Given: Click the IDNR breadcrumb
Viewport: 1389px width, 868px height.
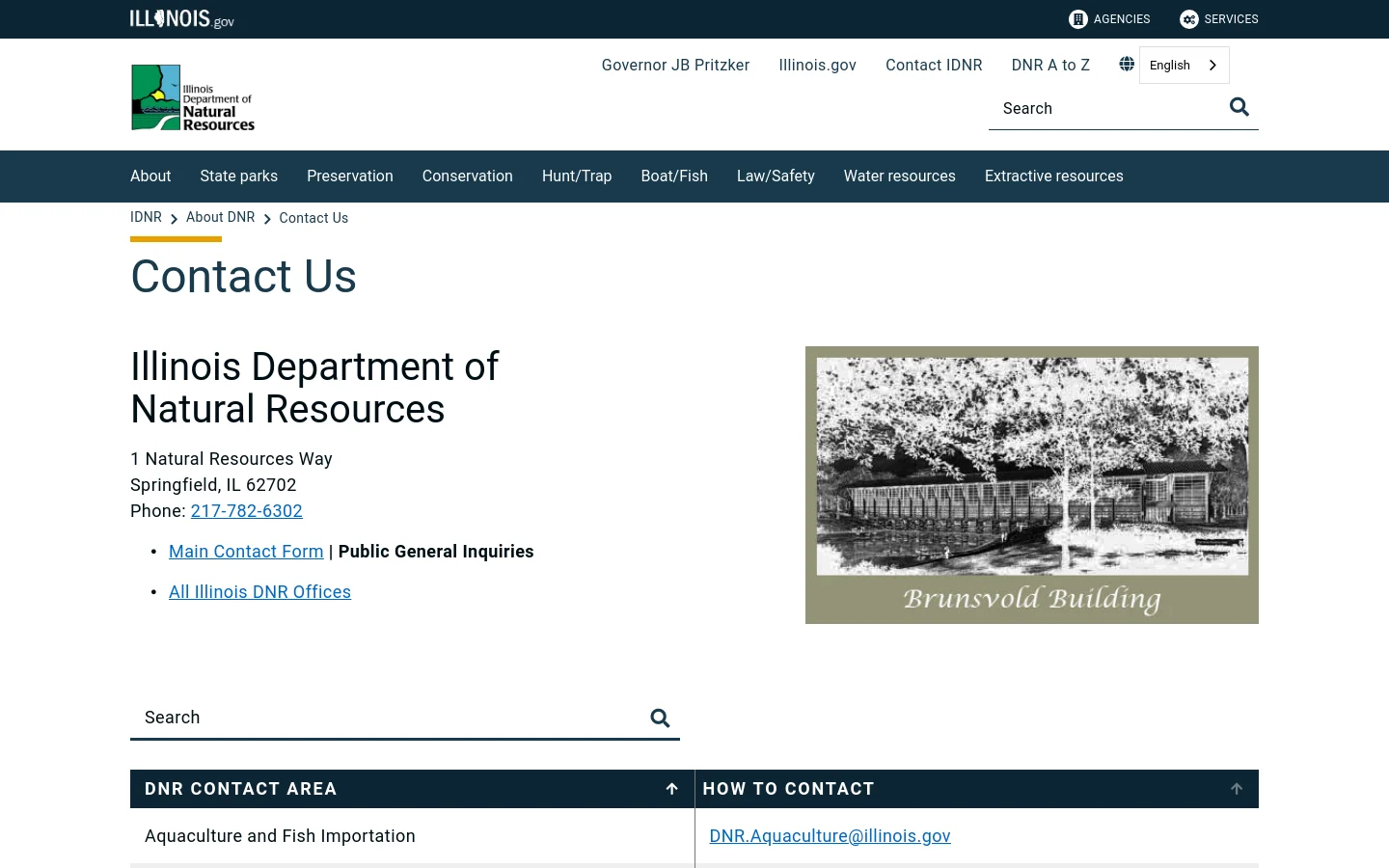Looking at the screenshot, I should (146, 217).
